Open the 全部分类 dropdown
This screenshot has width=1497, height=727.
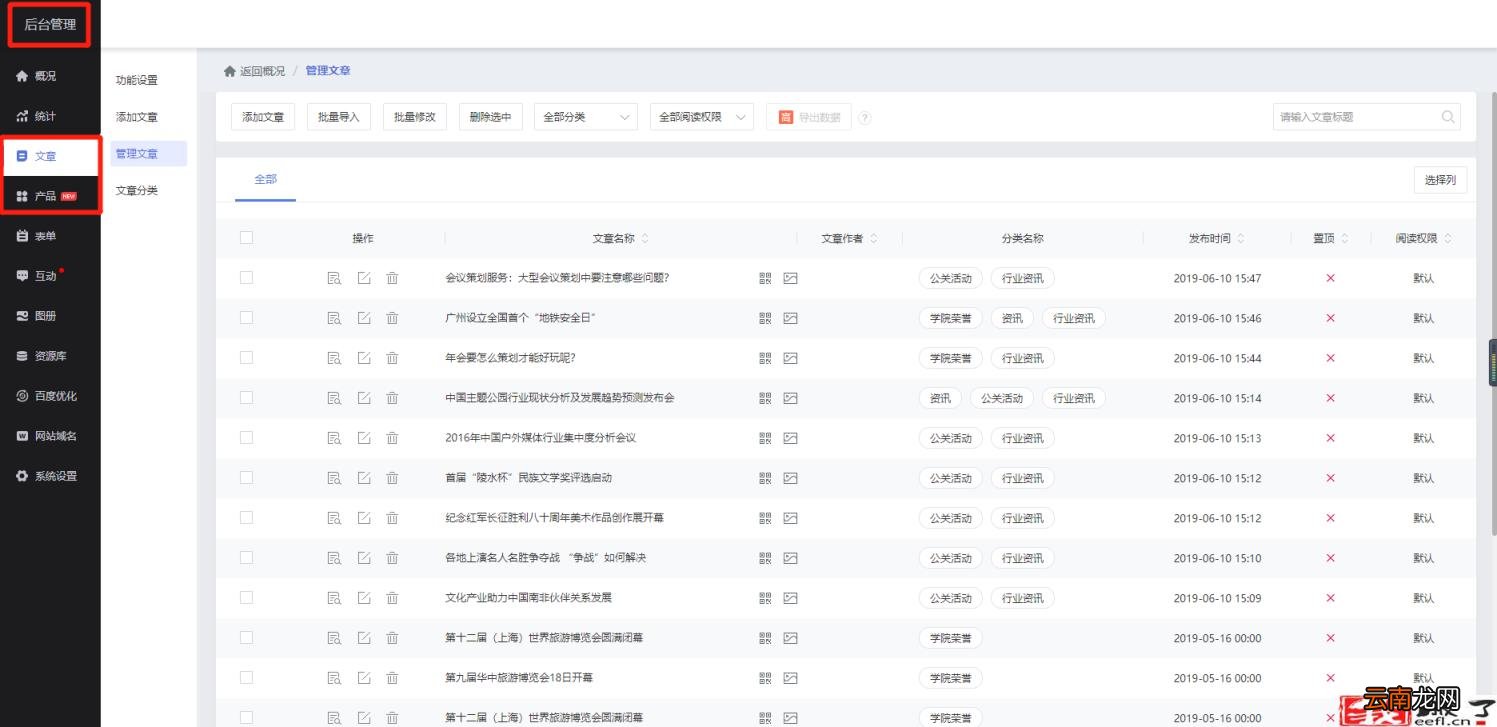tap(585, 117)
